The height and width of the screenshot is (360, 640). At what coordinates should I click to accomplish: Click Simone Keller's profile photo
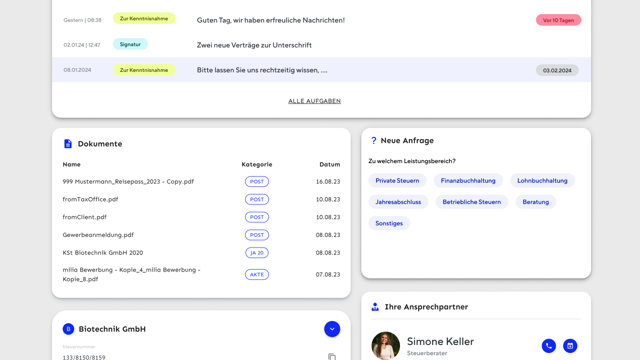click(x=385, y=345)
